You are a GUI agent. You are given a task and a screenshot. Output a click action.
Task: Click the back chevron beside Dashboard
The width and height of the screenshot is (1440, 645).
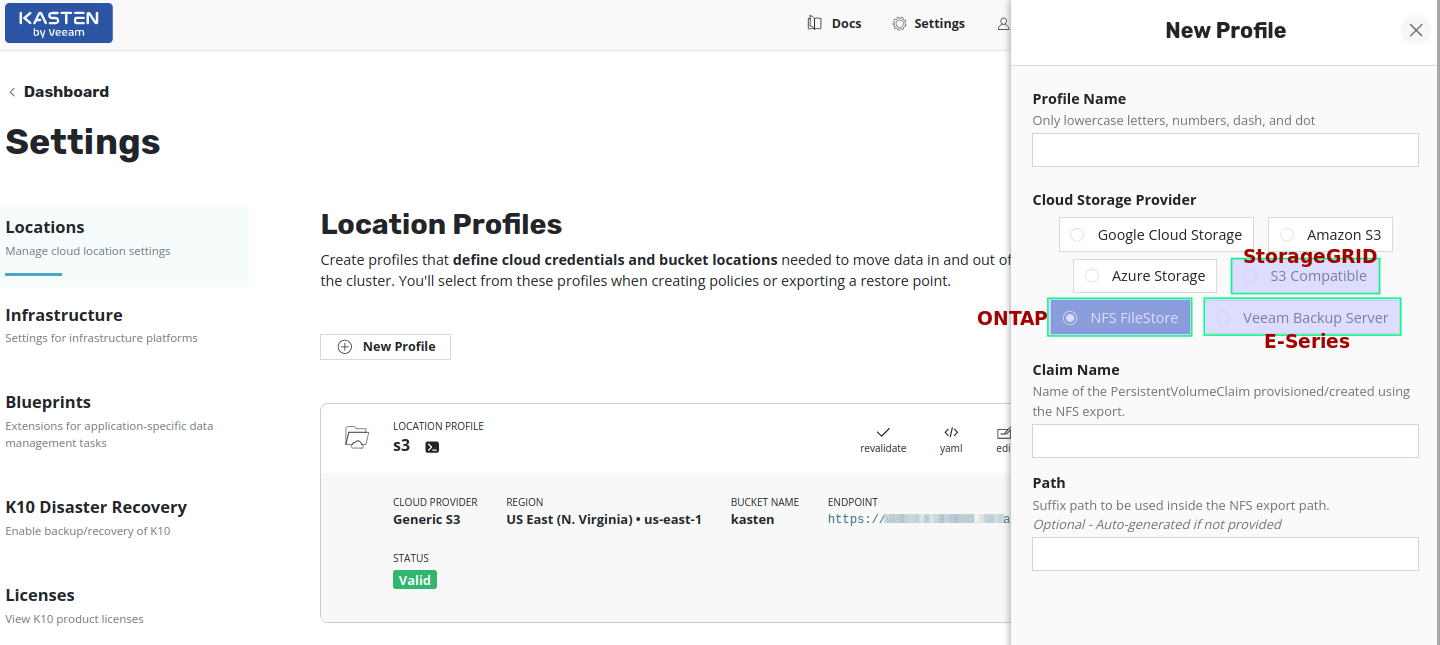click(12, 92)
